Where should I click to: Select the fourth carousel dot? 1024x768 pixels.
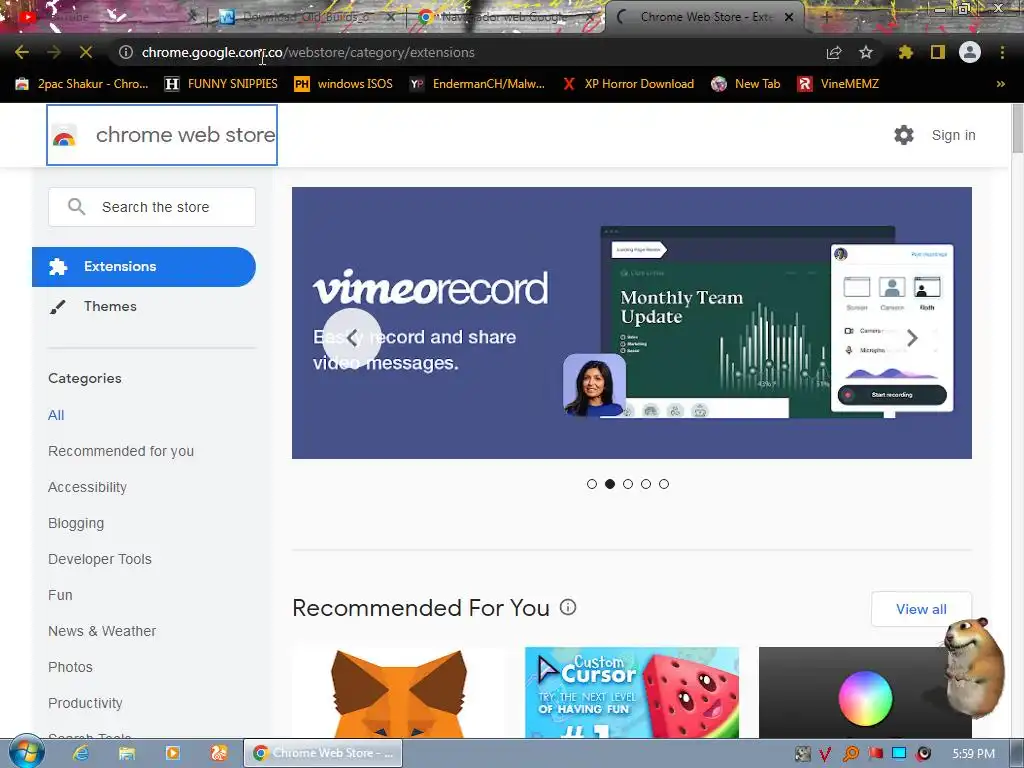[646, 484]
